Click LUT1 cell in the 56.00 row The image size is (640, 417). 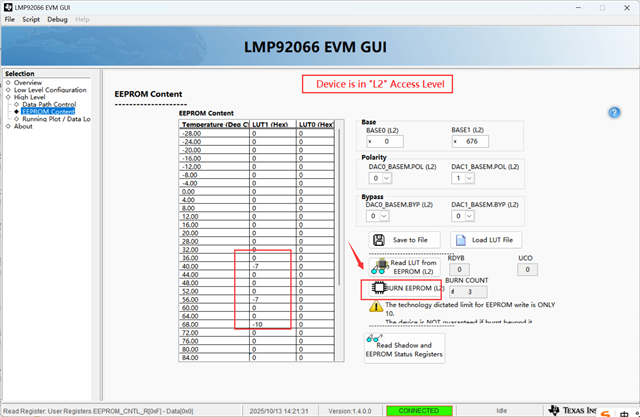point(273,299)
